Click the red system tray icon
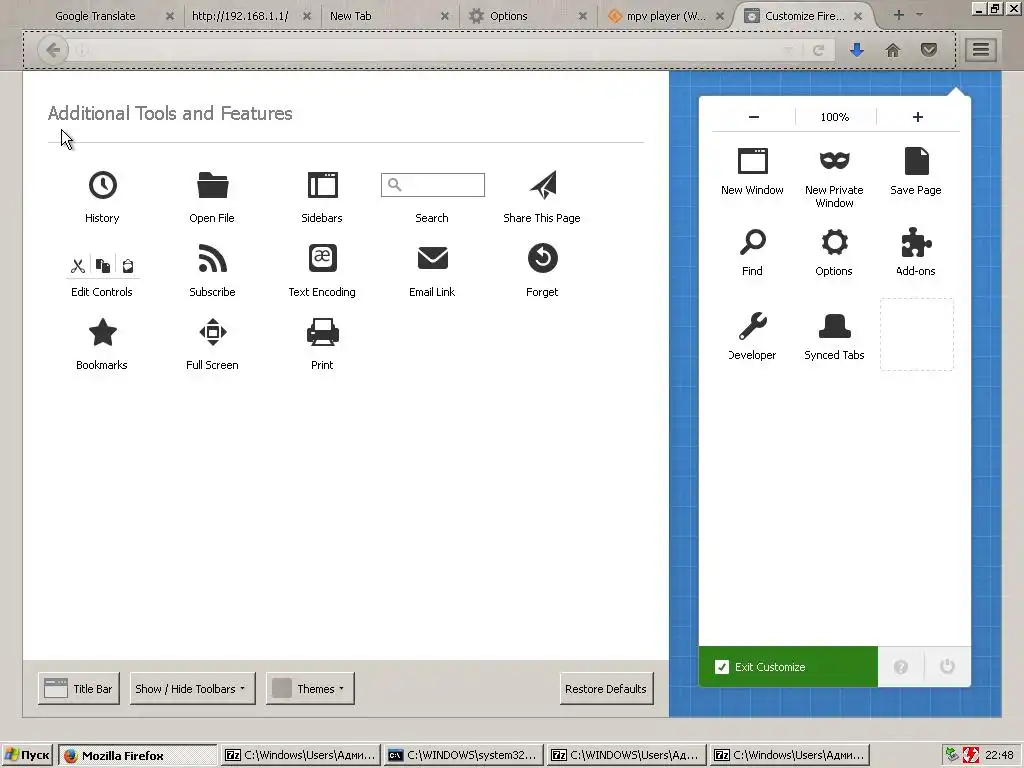 coord(970,755)
